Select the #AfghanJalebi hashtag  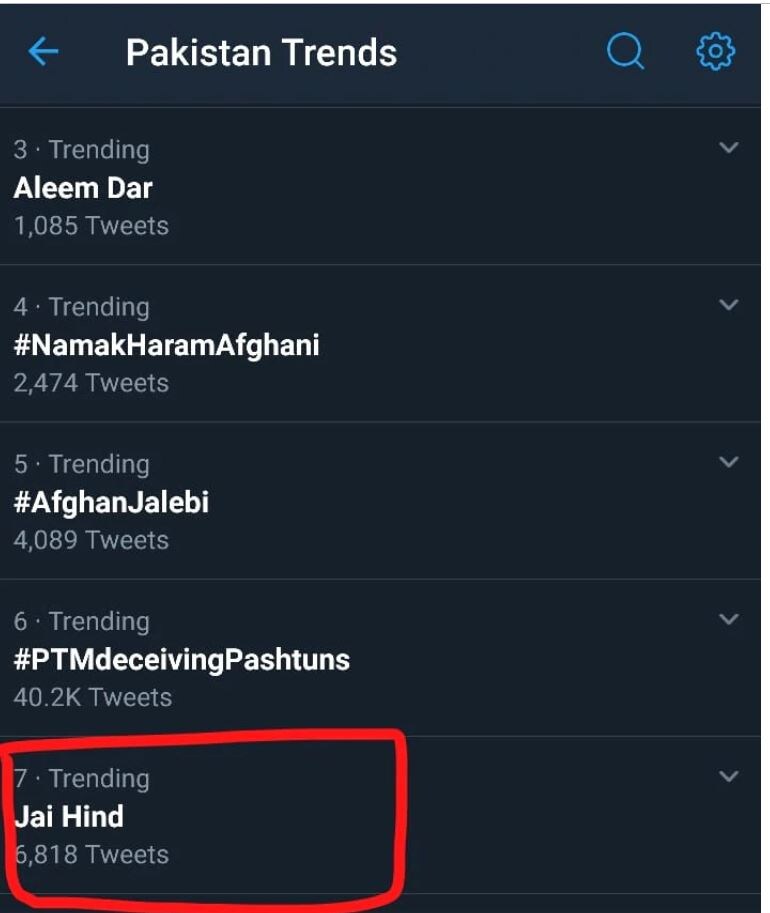[x=111, y=502]
